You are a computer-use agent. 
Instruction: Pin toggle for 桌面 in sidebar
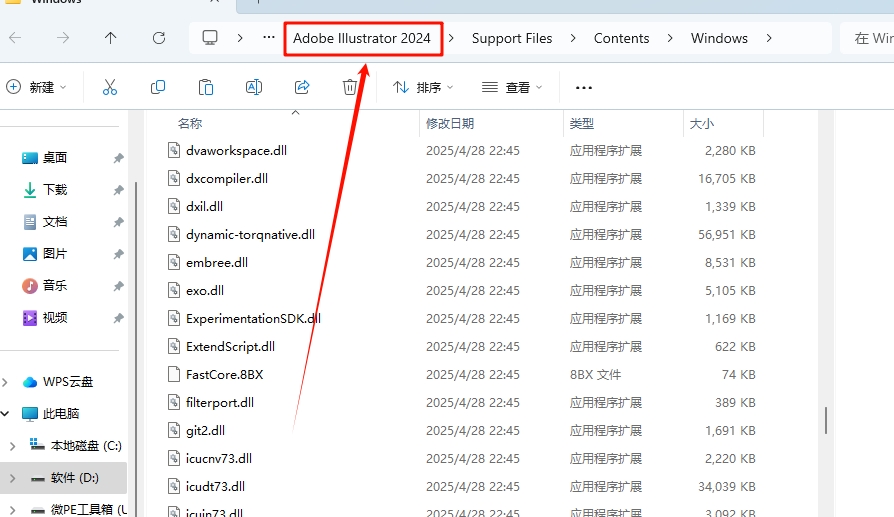(118, 158)
